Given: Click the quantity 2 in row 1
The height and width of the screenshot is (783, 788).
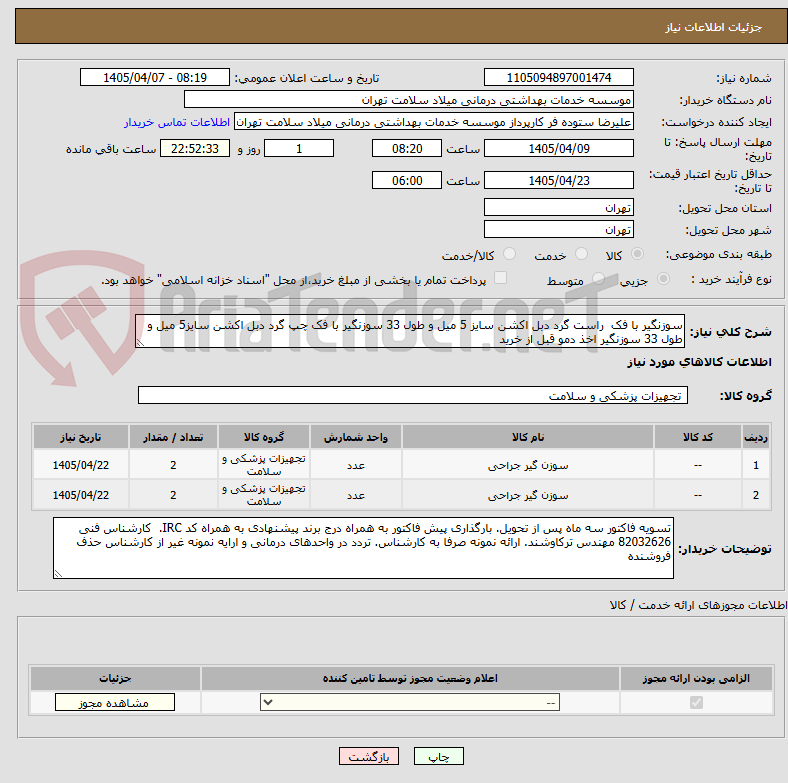Looking at the screenshot, I should click(173, 465).
